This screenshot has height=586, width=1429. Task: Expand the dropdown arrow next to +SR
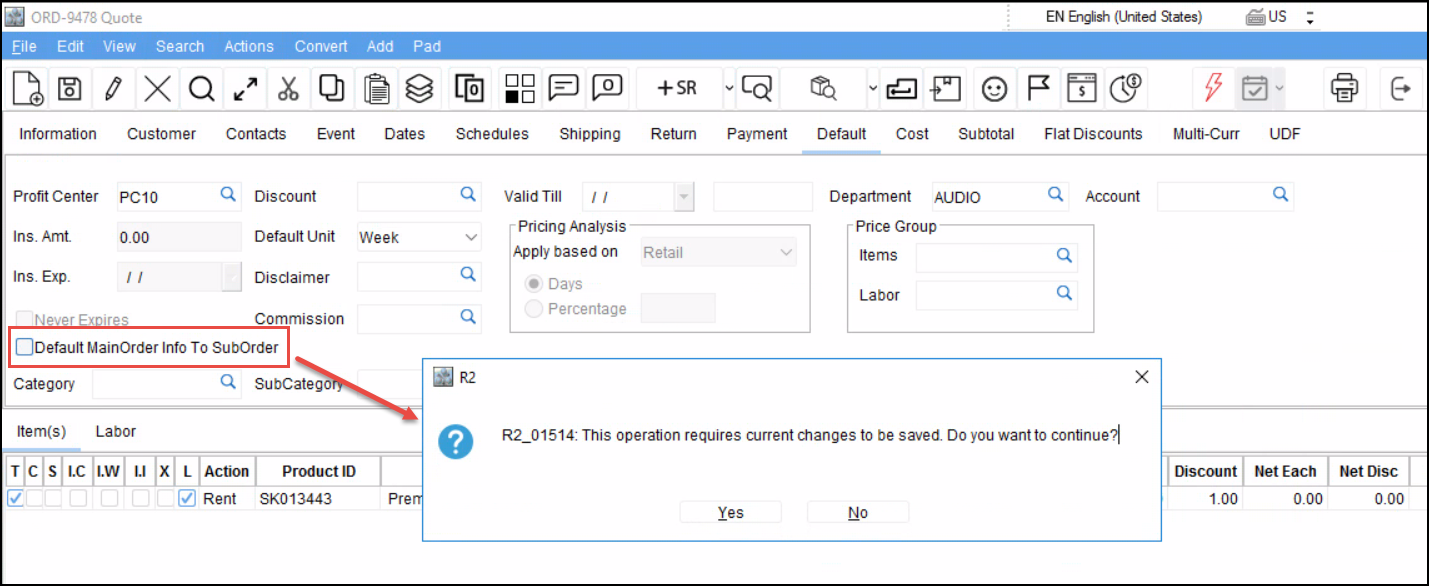tap(729, 89)
